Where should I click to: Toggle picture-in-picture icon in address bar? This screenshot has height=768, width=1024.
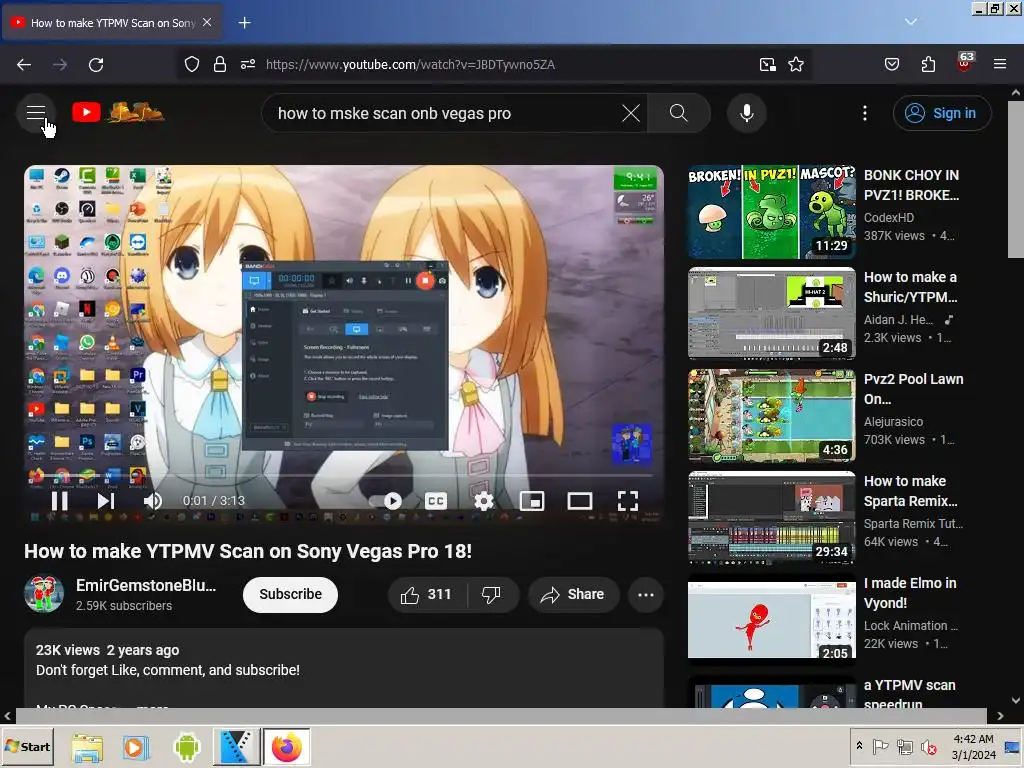click(x=767, y=64)
